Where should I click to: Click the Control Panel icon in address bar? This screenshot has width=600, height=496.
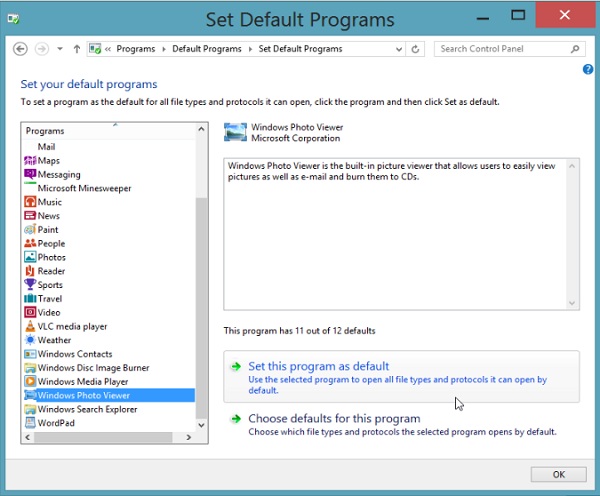(95, 49)
